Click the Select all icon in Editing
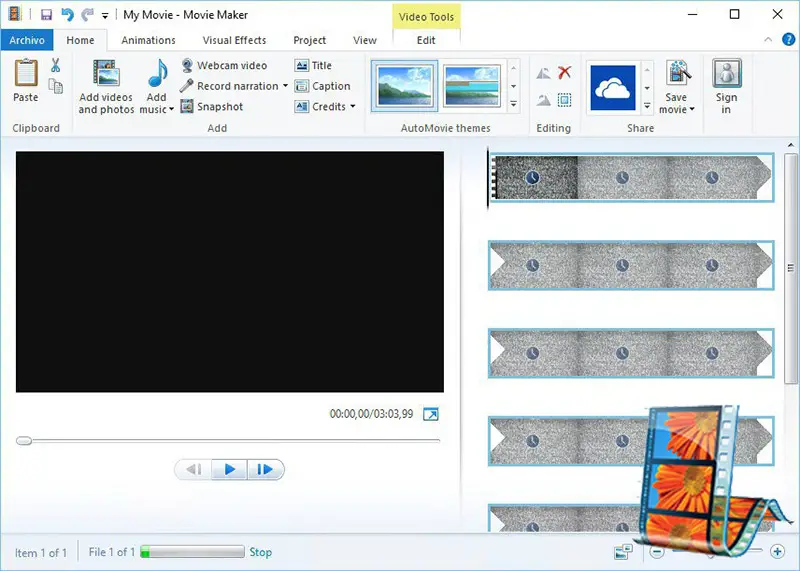This screenshot has height=571, width=800. (x=564, y=100)
